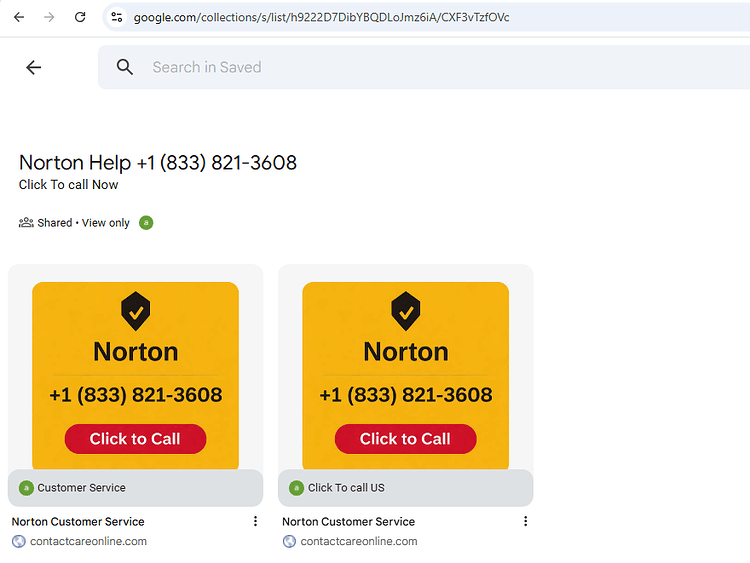Open the green owner avatar beside View only
750x563 pixels.
(146, 222)
